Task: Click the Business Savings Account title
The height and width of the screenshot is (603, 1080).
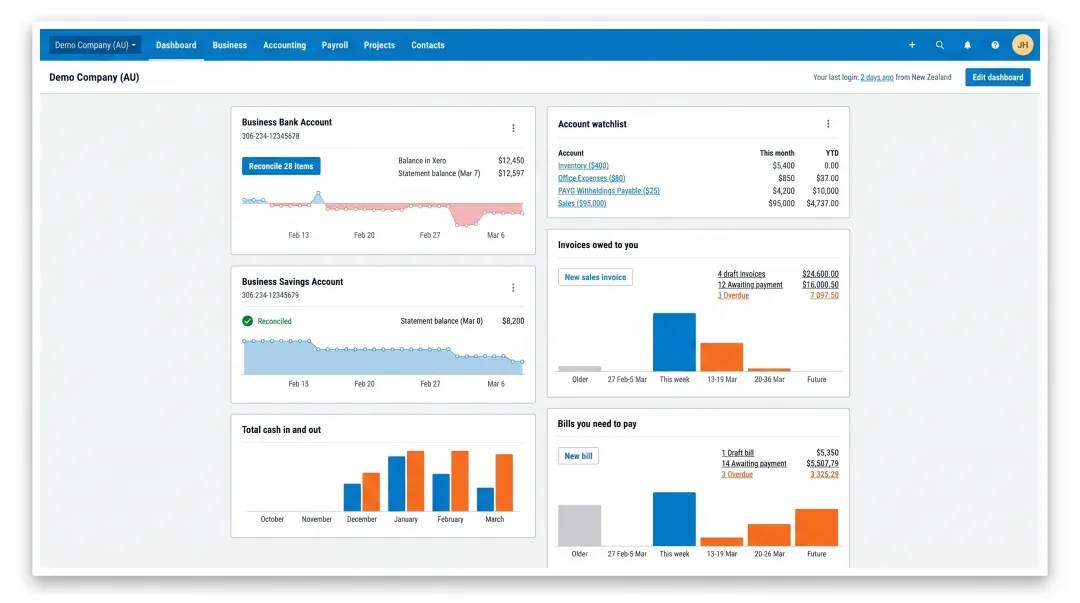Action: click(x=292, y=281)
